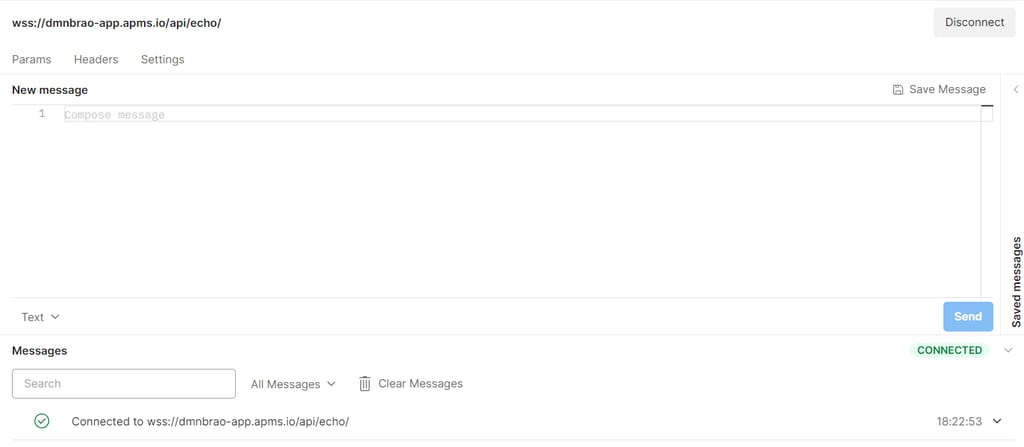Click the CONNECTED status badge
The image size is (1024, 447).
(x=949, y=350)
